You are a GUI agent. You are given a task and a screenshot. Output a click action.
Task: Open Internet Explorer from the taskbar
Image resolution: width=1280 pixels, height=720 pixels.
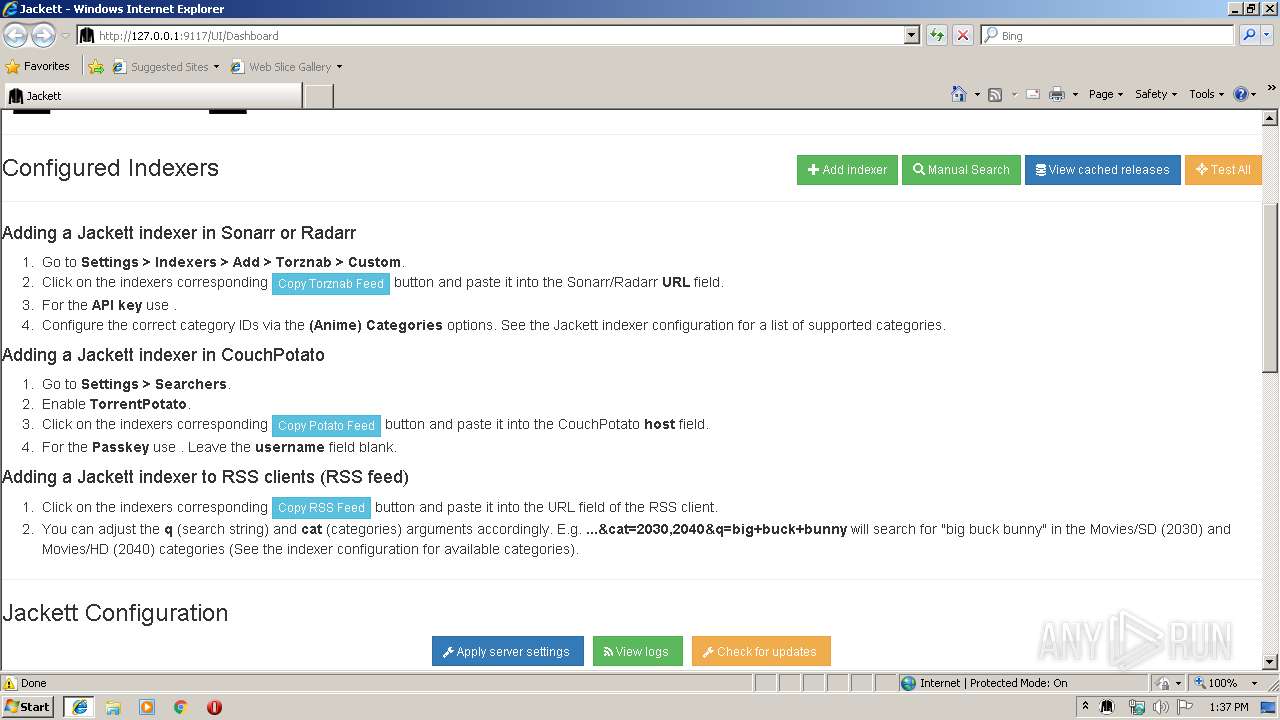click(x=79, y=707)
